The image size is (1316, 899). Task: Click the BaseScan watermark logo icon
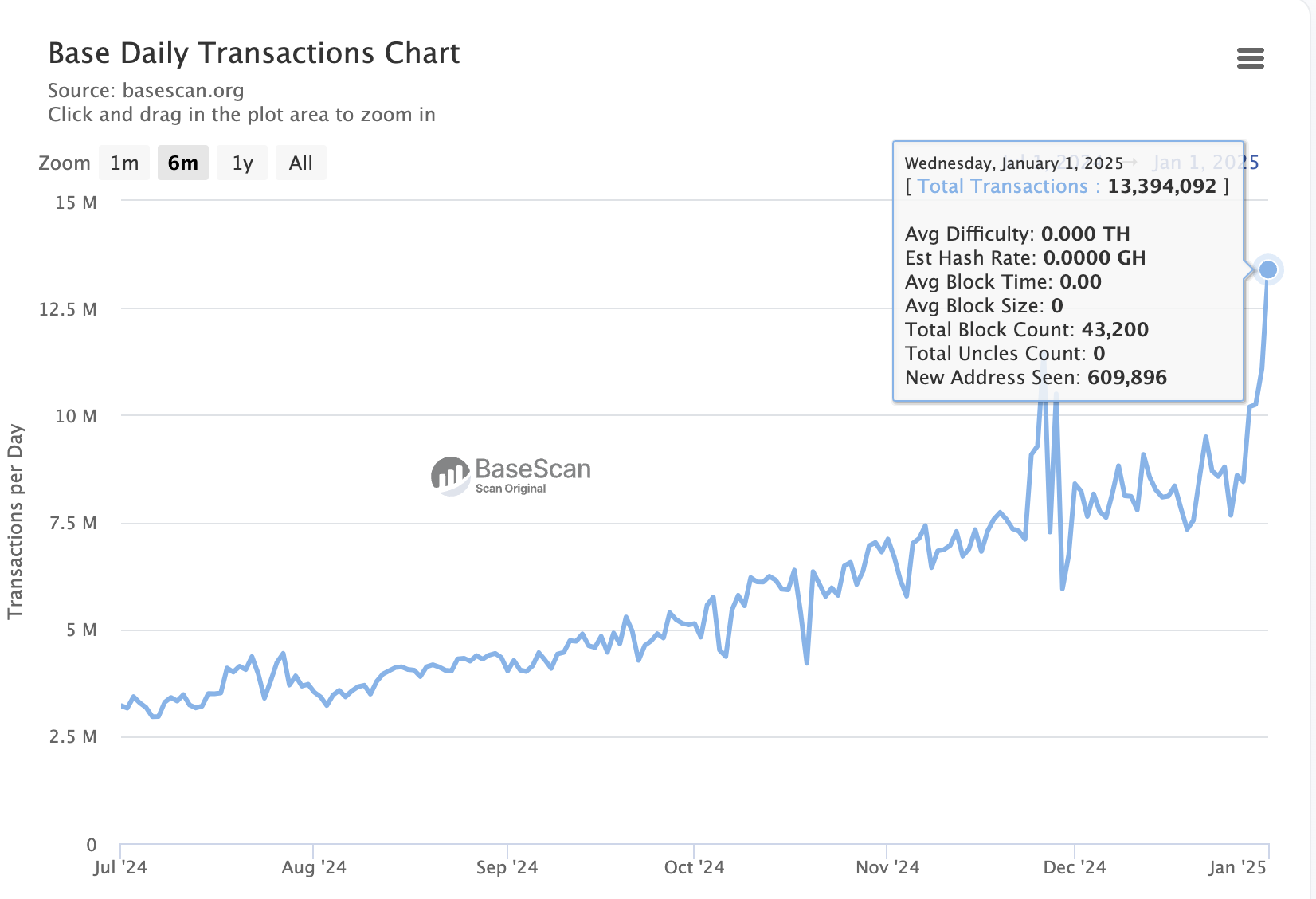(451, 476)
